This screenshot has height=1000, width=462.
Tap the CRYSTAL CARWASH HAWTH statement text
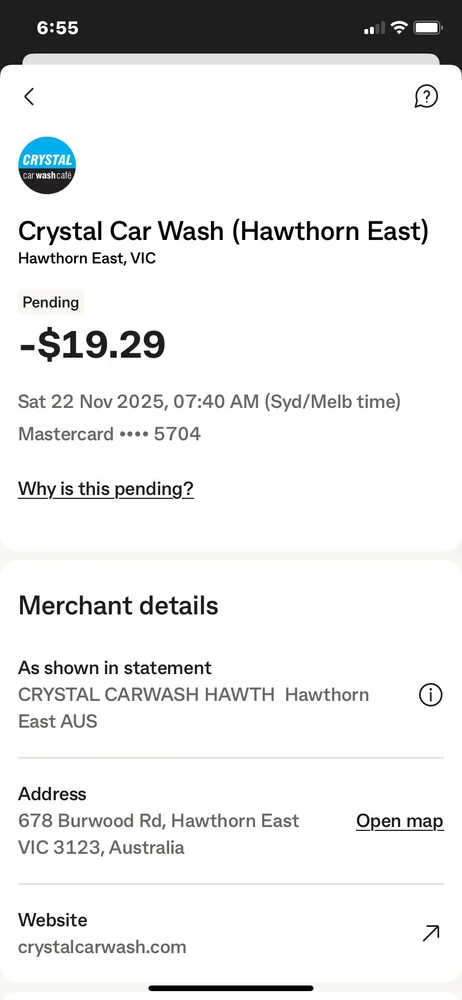[x=193, y=707]
